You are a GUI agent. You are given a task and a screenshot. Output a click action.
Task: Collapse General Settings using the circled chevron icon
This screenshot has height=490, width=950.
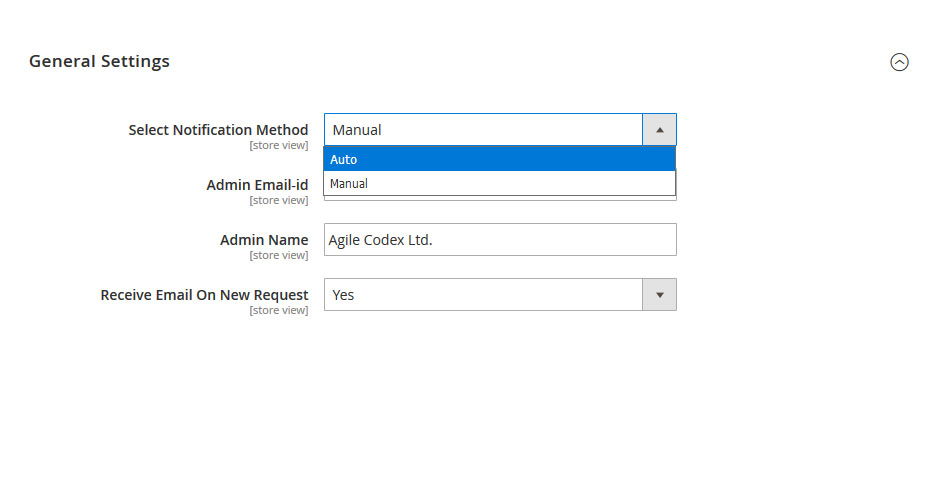[899, 62]
